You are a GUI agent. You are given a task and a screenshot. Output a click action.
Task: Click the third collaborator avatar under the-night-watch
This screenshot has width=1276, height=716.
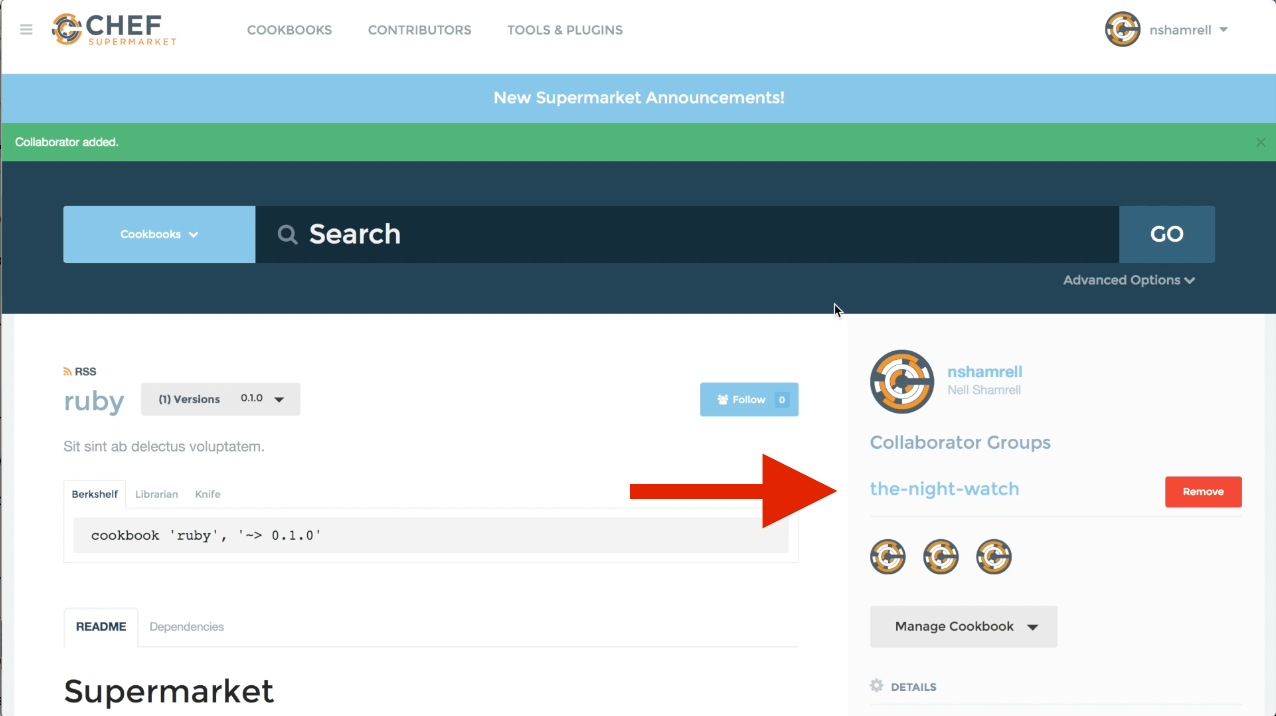[993, 556]
